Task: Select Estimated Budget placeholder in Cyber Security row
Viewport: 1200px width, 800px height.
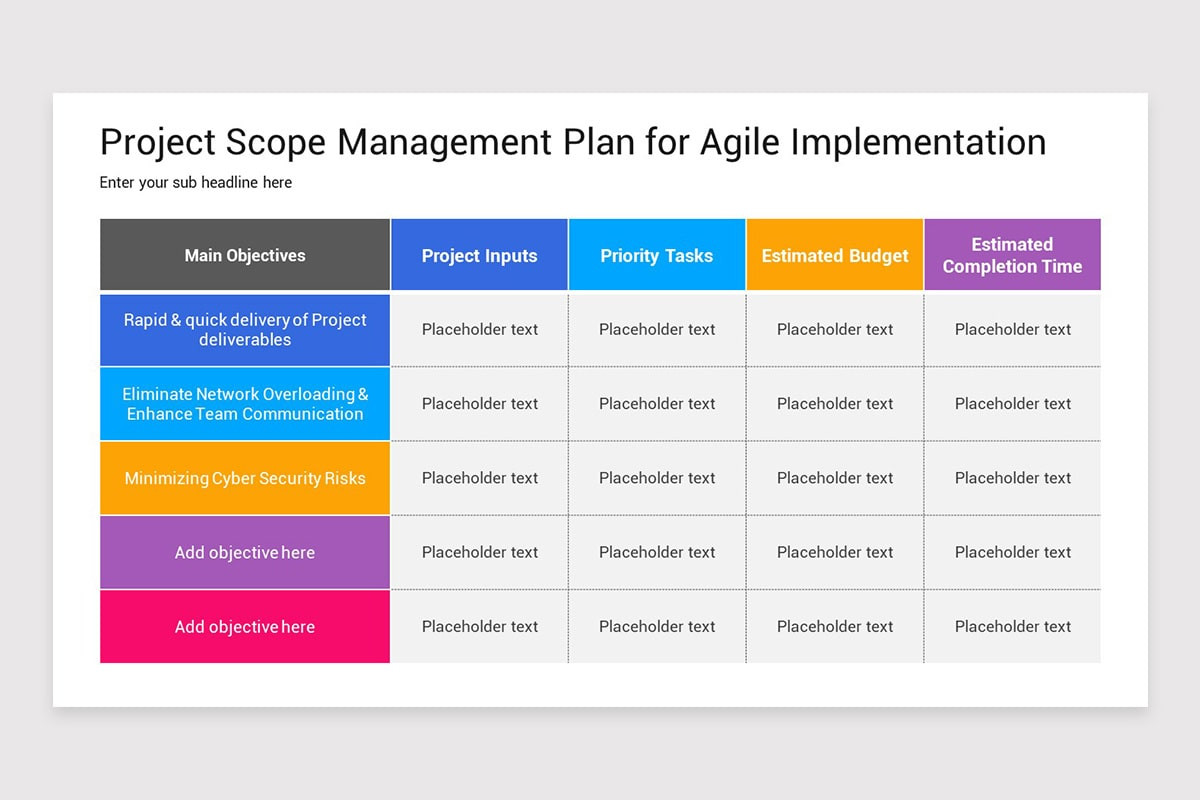Action: point(835,478)
